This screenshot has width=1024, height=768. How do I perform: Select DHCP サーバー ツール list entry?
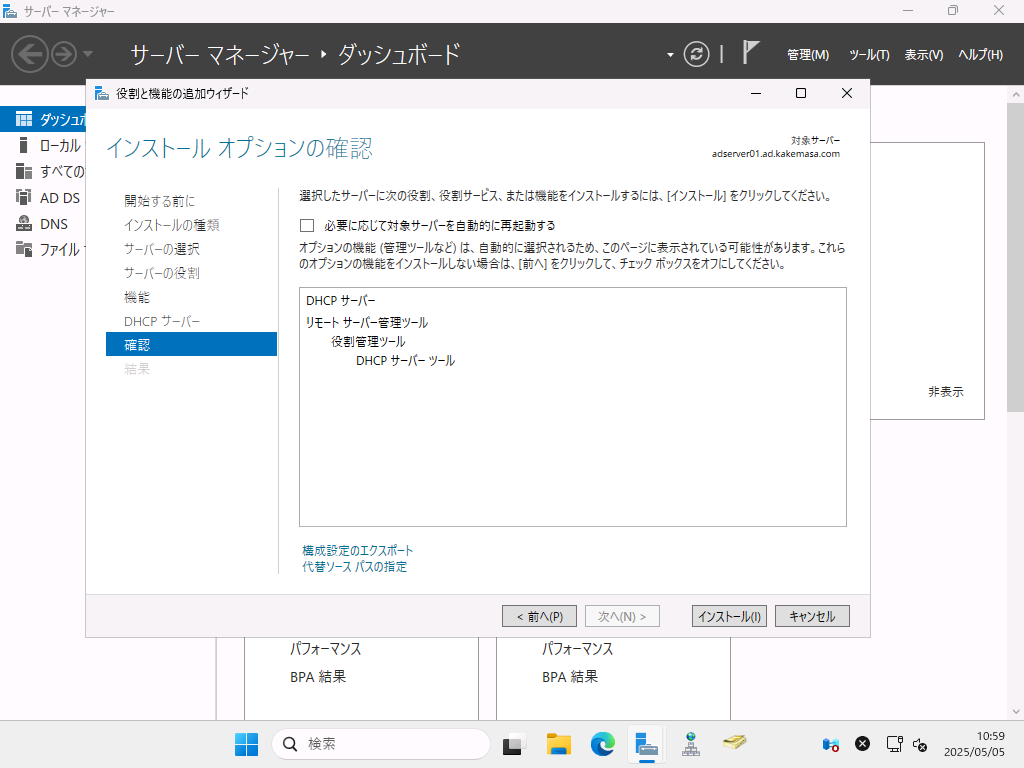(405, 360)
